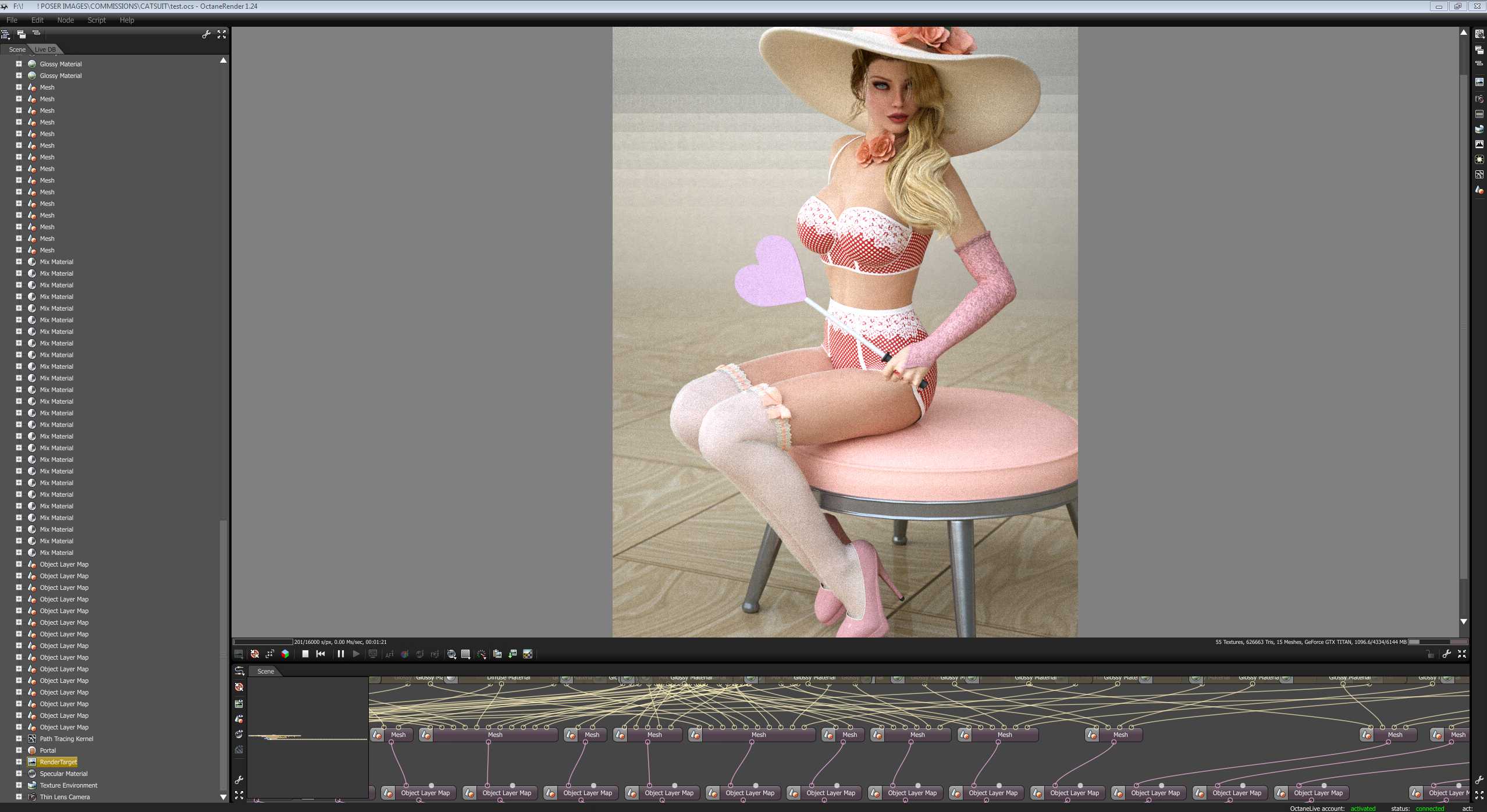Pause the running render
Viewport: 1487px width, 812px height.
pos(341,654)
